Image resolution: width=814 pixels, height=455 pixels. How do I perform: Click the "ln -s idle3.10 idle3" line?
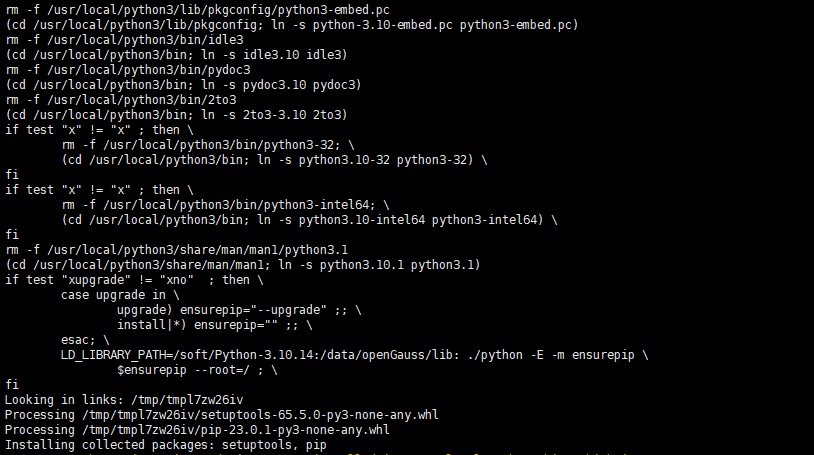[x=176, y=54]
